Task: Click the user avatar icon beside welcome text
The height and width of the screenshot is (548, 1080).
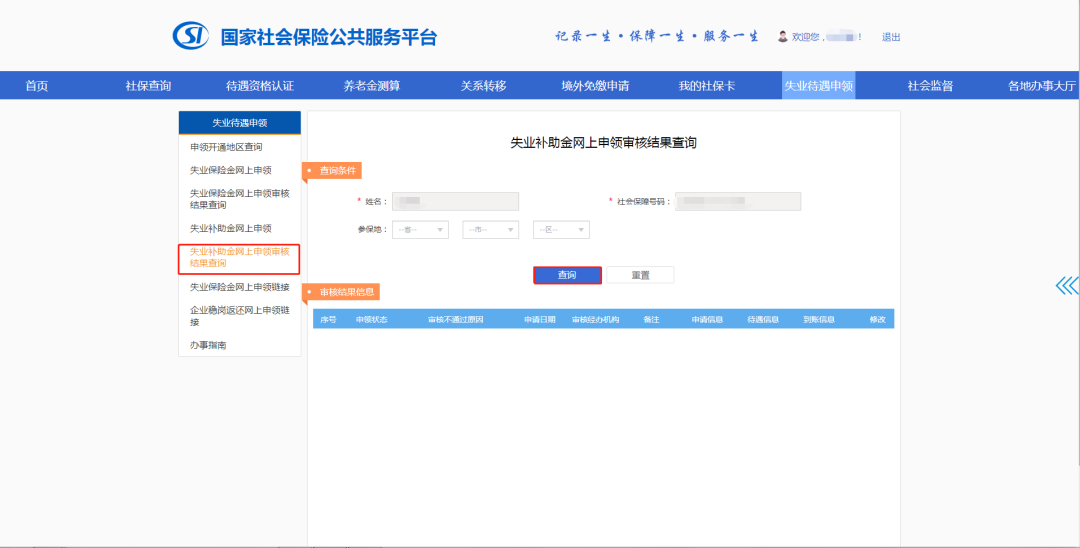Action: point(782,36)
